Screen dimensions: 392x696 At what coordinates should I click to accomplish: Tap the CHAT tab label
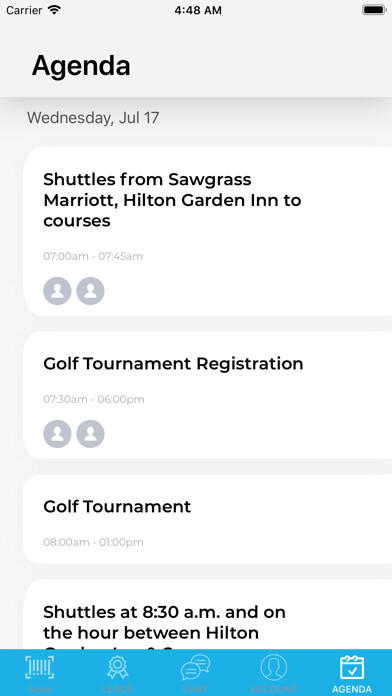[x=195, y=689]
